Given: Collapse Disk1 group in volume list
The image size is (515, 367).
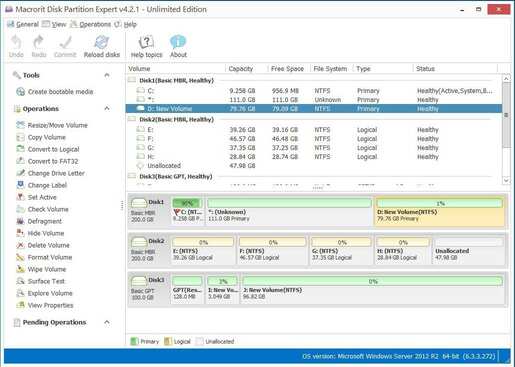Looking at the screenshot, I should click(132, 80).
